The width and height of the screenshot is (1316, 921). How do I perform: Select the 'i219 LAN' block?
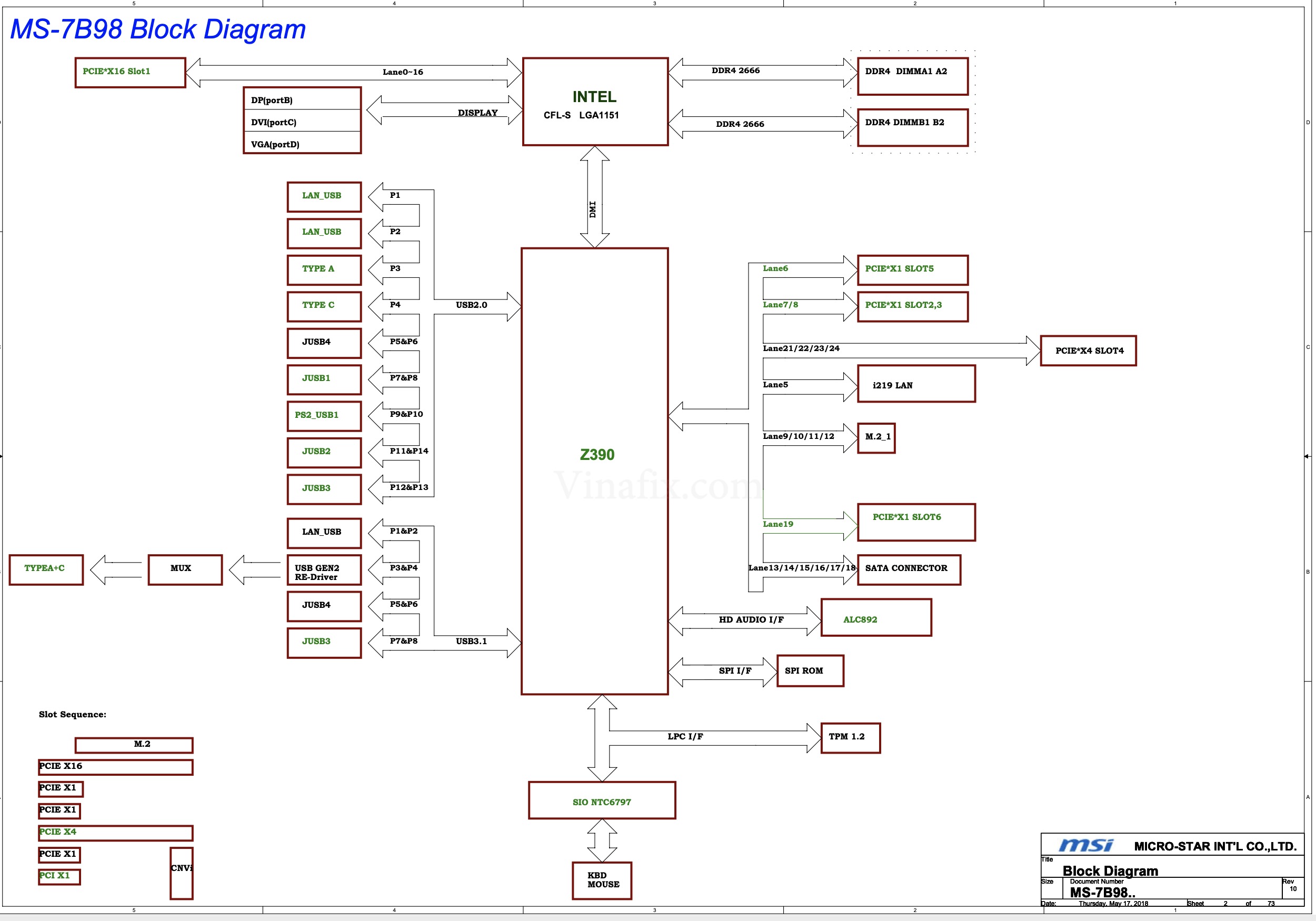click(x=916, y=384)
